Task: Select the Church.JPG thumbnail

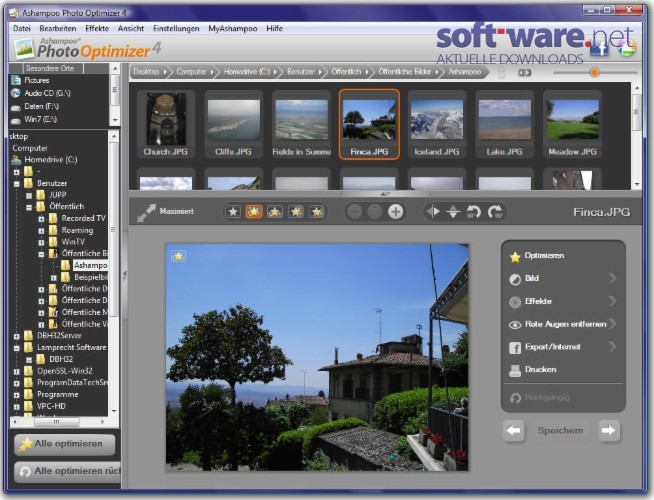Action: [166, 124]
